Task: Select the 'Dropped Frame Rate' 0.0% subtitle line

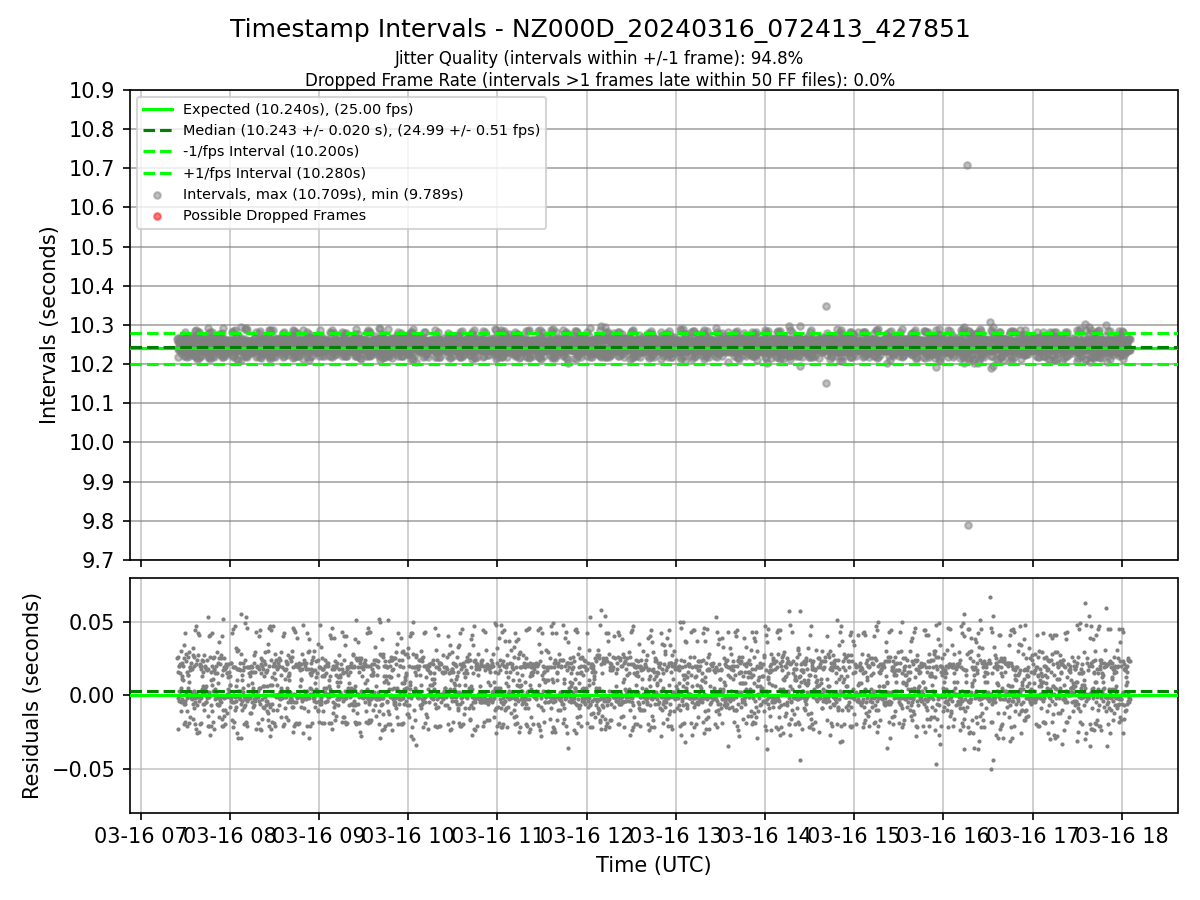Action: click(600, 80)
